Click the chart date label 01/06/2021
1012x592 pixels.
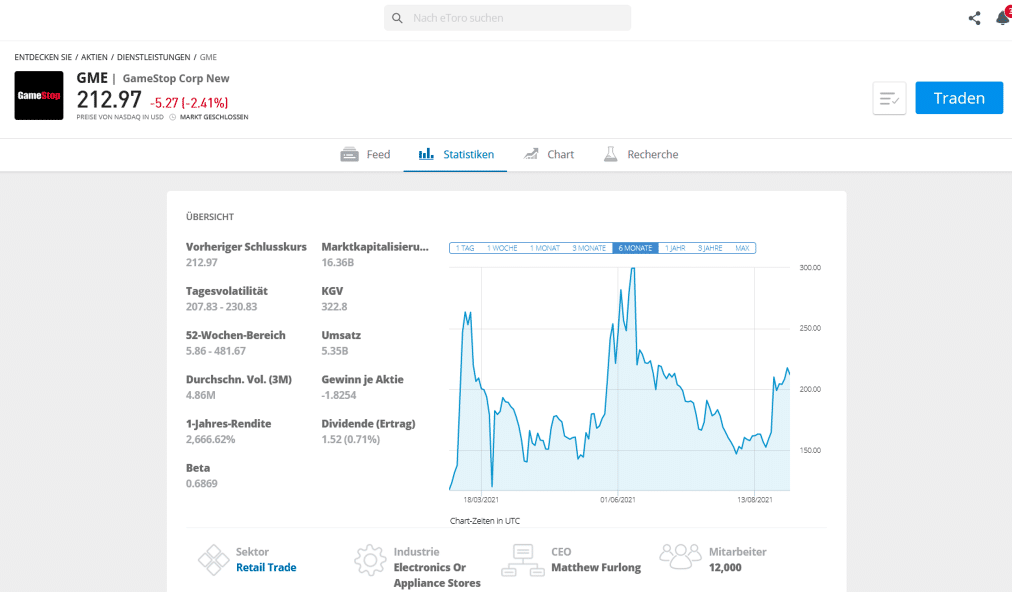(x=618, y=500)
